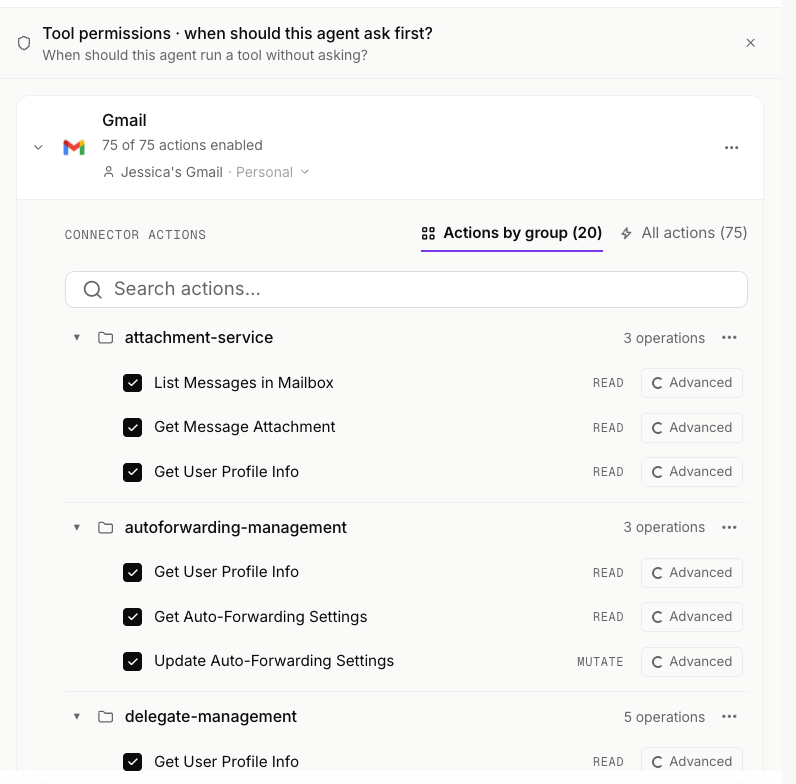Open delegate-management group options menu
The height and width of the screenshot is (784, 796).
coord(729,717)
